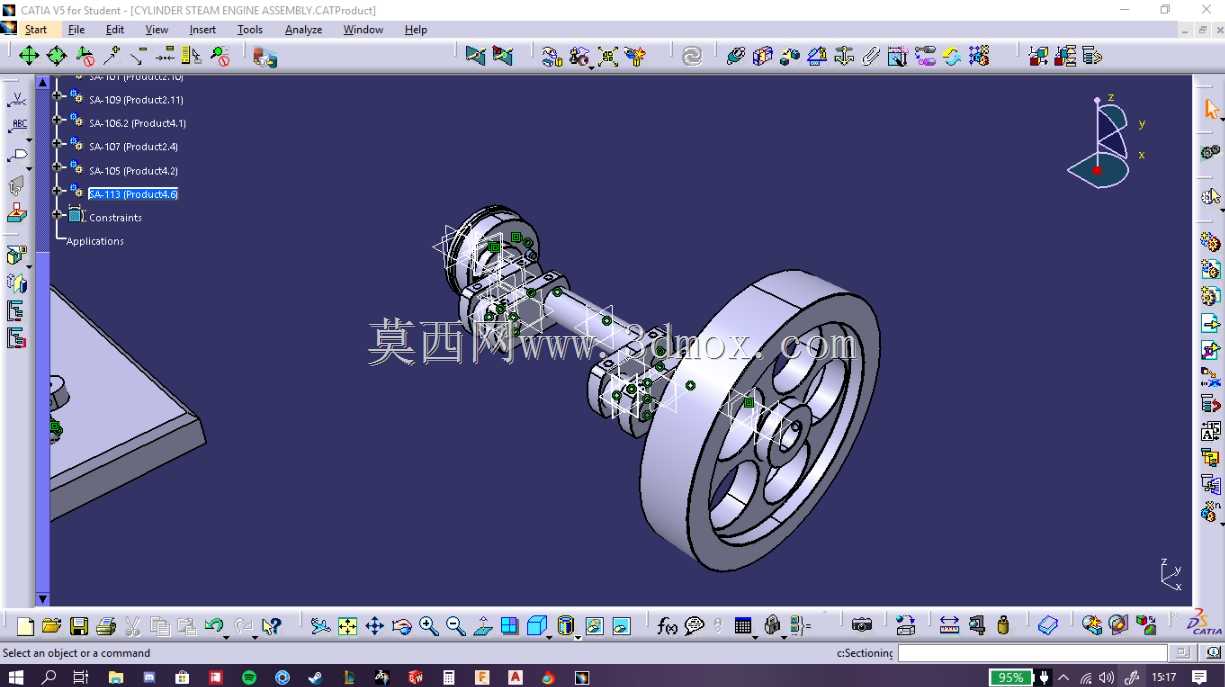Click the What's This help icon

click(271, 626)
